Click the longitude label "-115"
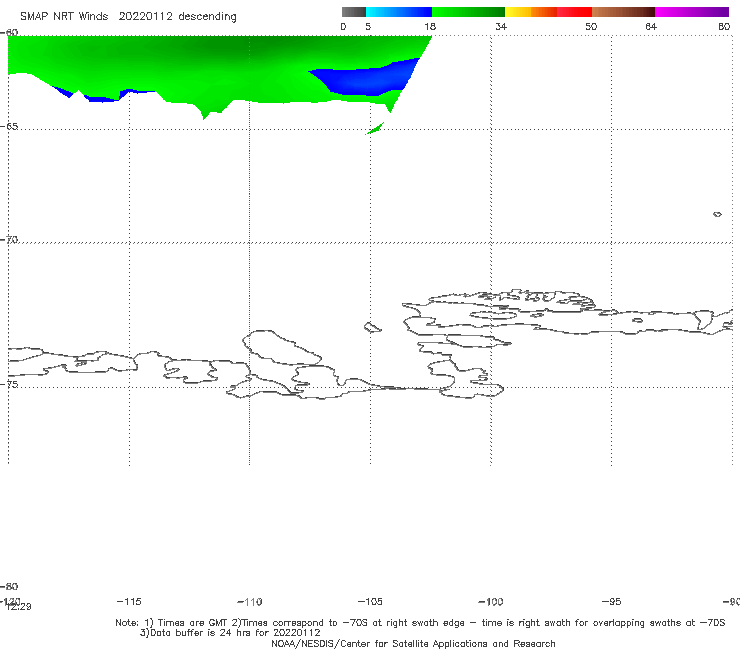The height and width of the screenshot is (650, 740). [x=129, y=602]
